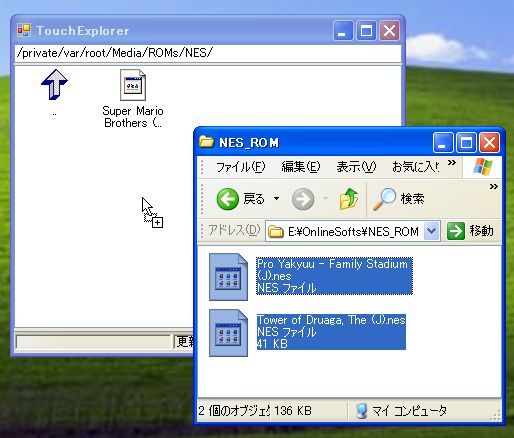Open the Search magnifier tool
Image resolution: width=514 pixels, height=438 pixels.
(x=384, y=199)
